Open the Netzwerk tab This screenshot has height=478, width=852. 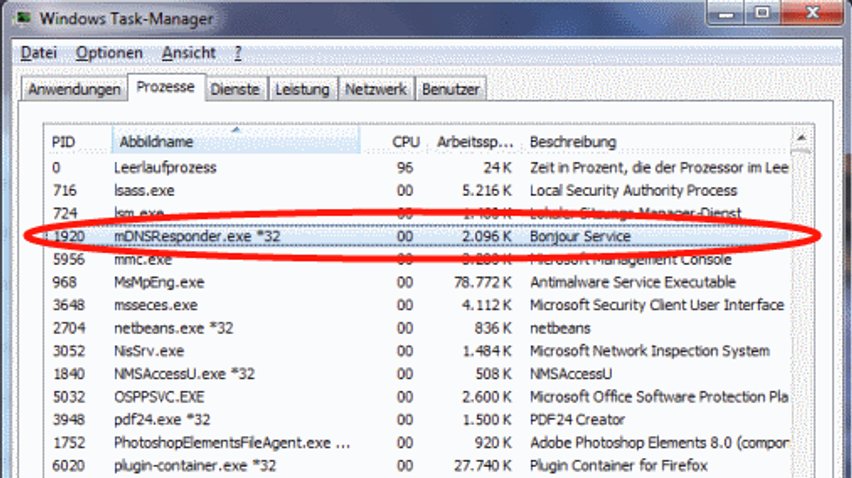click(375, 89)
